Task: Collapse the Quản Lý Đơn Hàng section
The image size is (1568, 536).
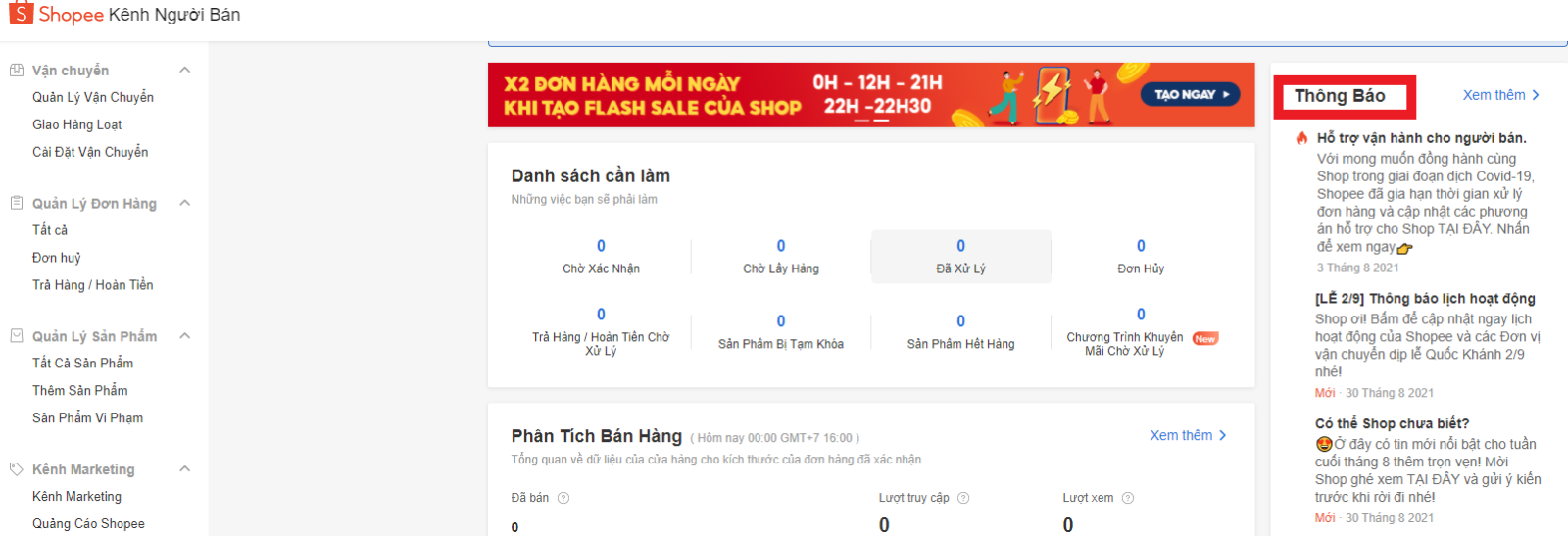Action: (185, 203)
